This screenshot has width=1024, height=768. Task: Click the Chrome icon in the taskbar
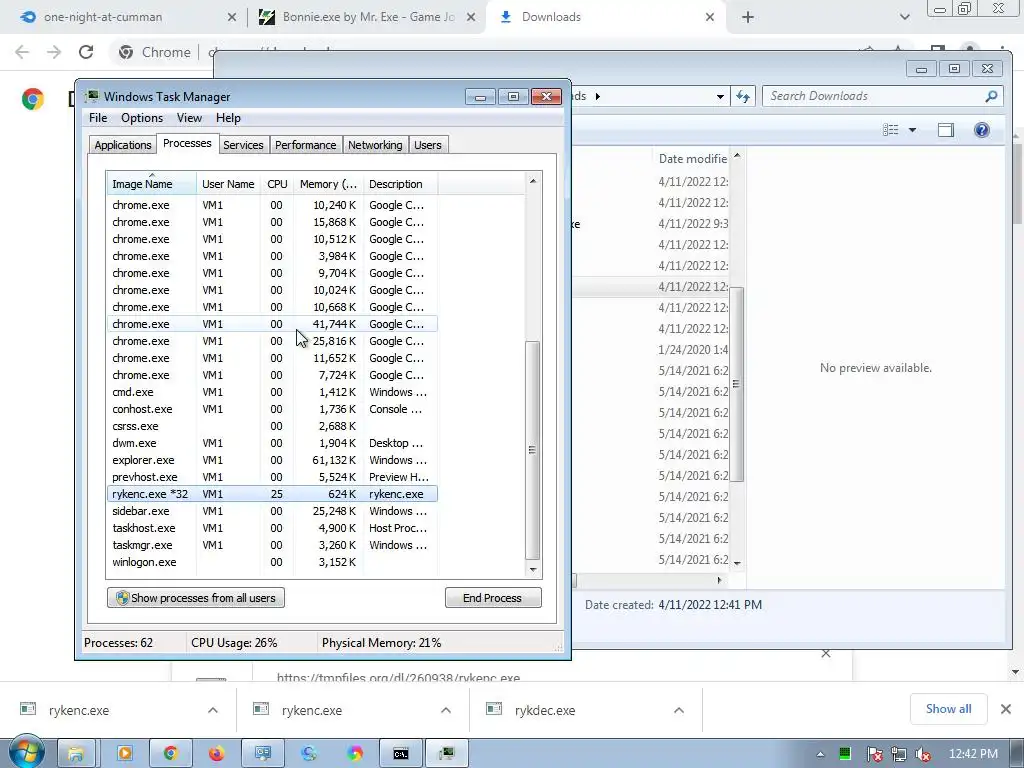[170, 754]
